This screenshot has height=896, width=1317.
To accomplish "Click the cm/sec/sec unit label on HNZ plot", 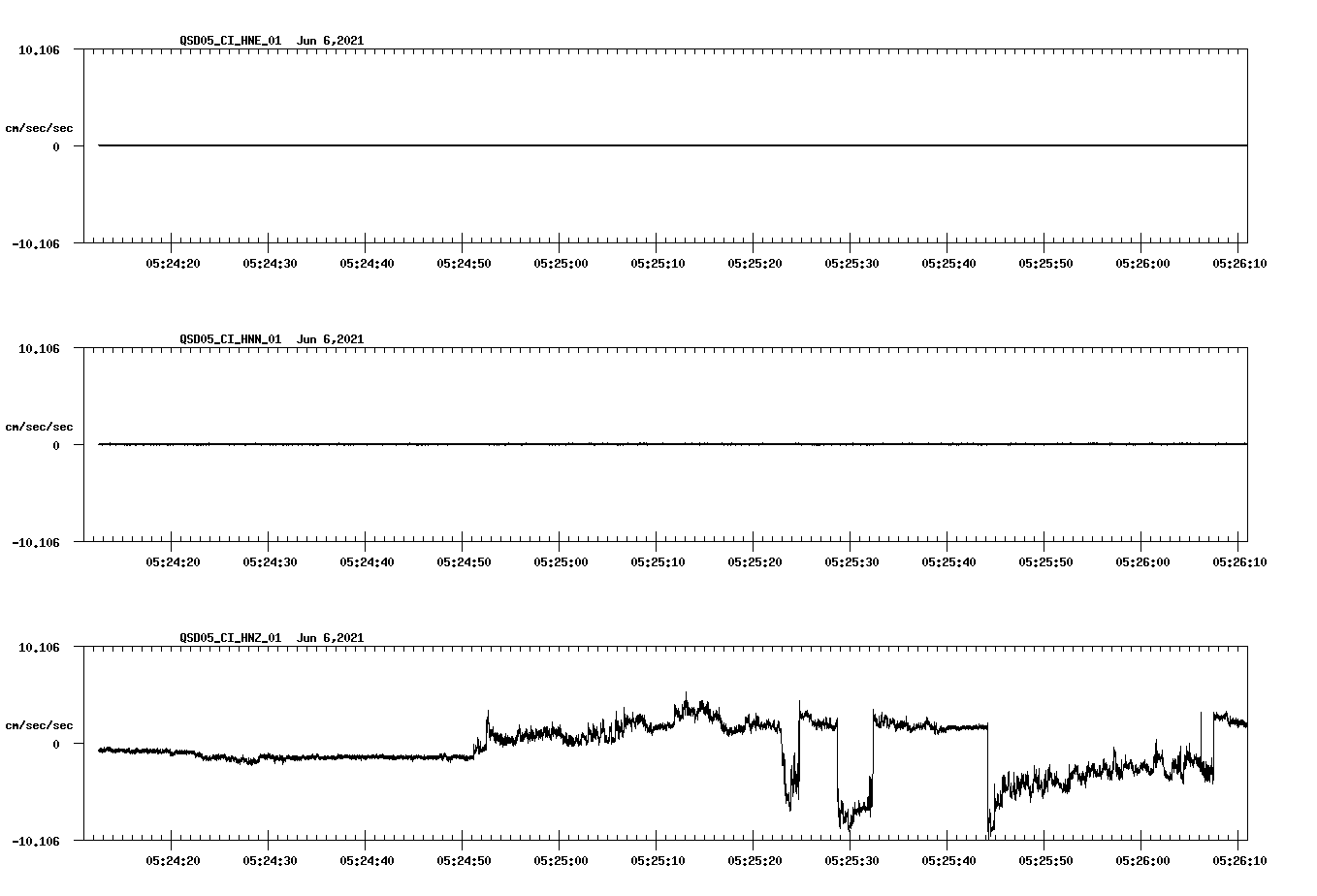I will (x=39, y=725).
